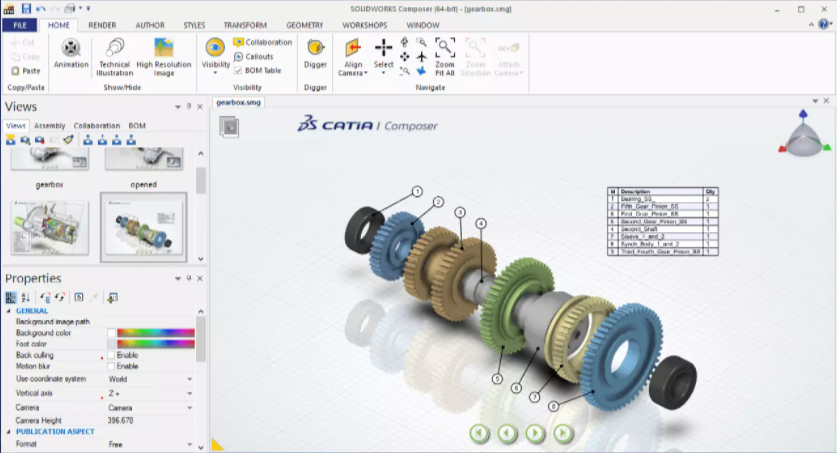Open the Camera property dropdown
This screenshot has height=453, width=837.
pyautogui.click(x=189, y=408)
